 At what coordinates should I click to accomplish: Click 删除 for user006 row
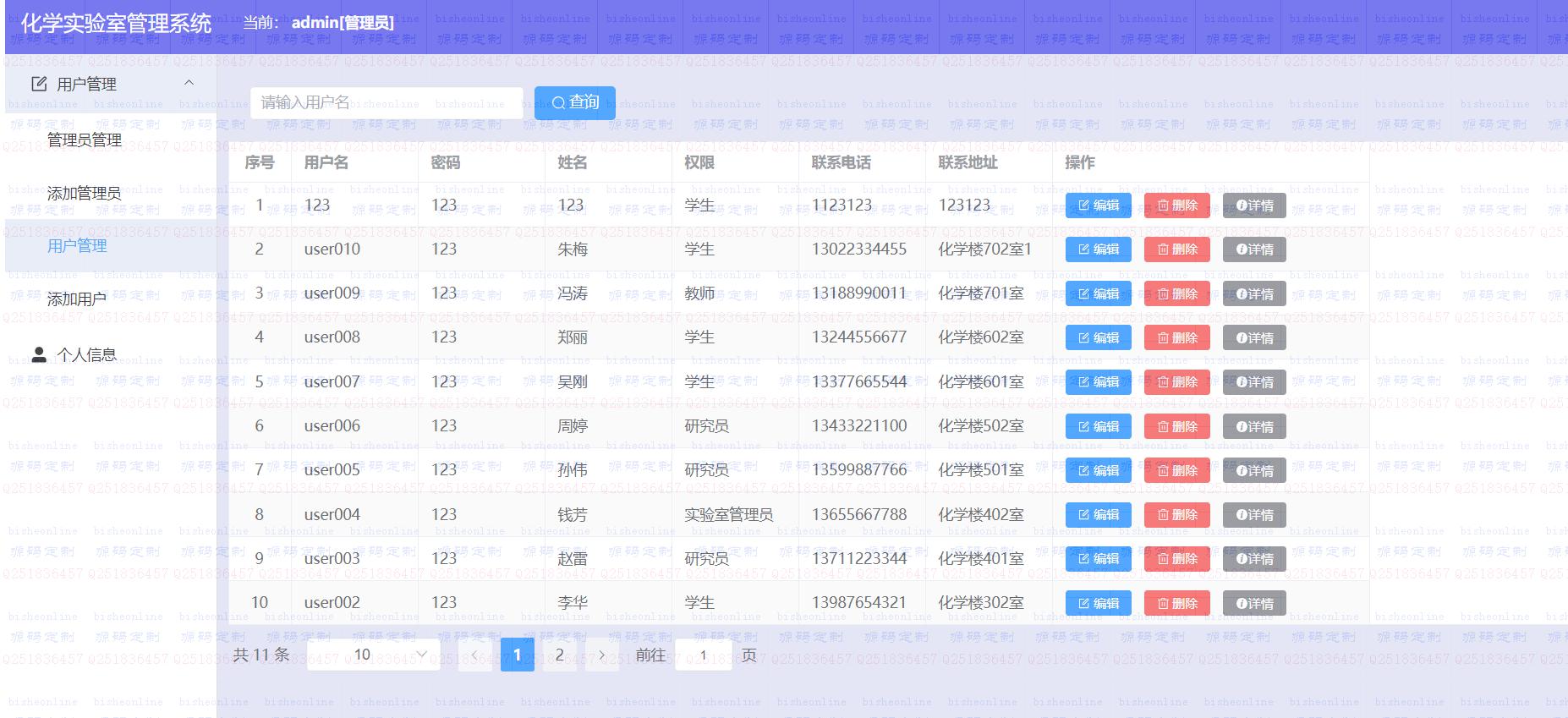pyautogui.click(x=1176, y=426)
